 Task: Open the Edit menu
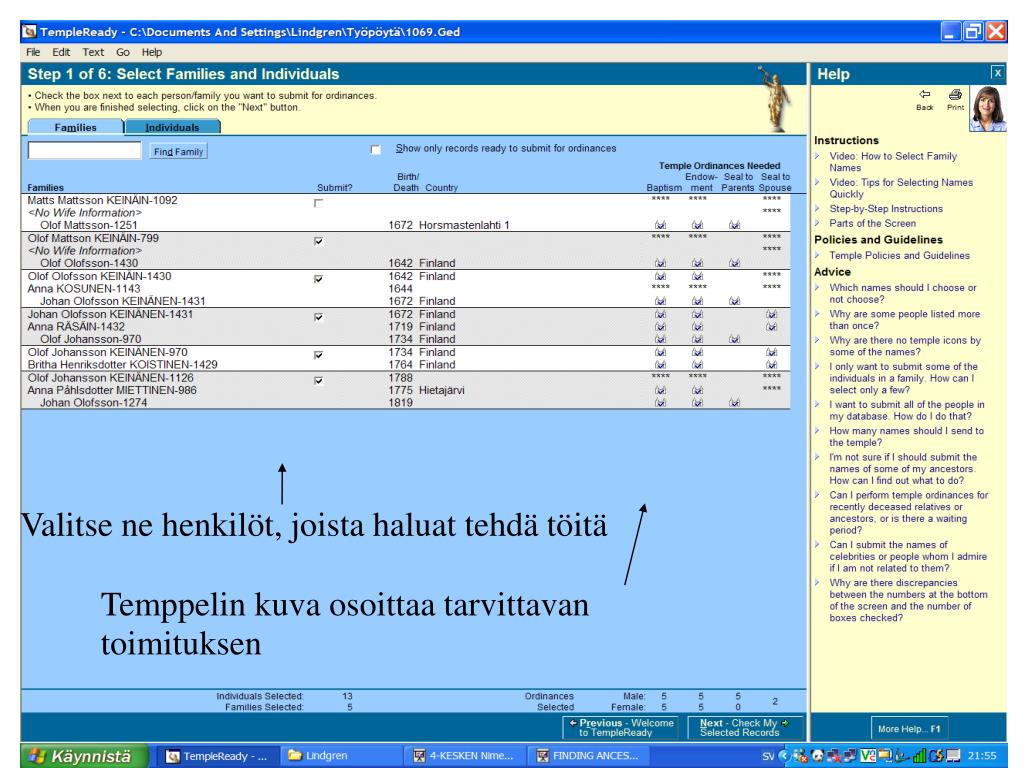61,52
